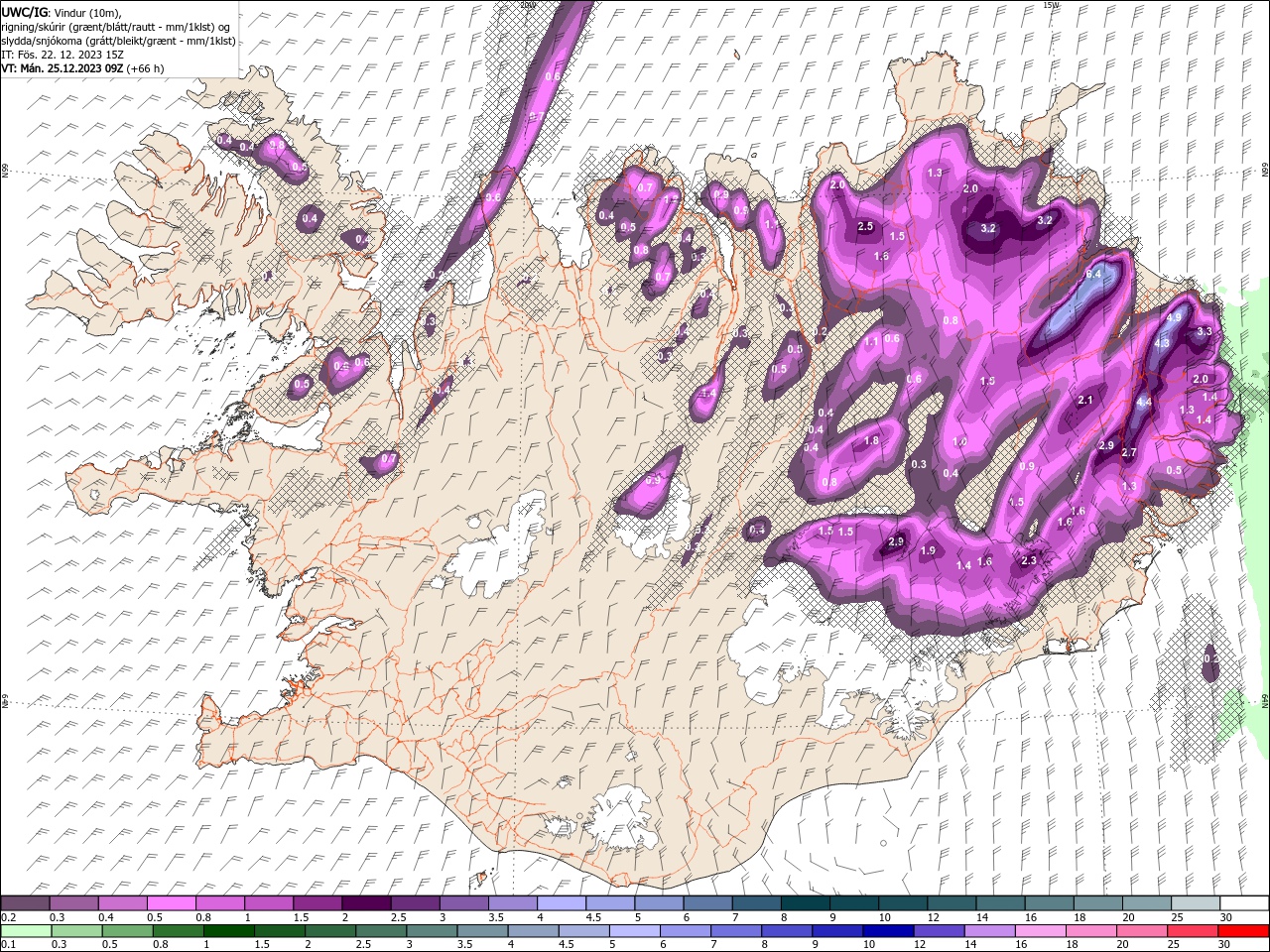
Task: Select the 10 deep blue swatch, lower legend row
Action: pos(888,931)
